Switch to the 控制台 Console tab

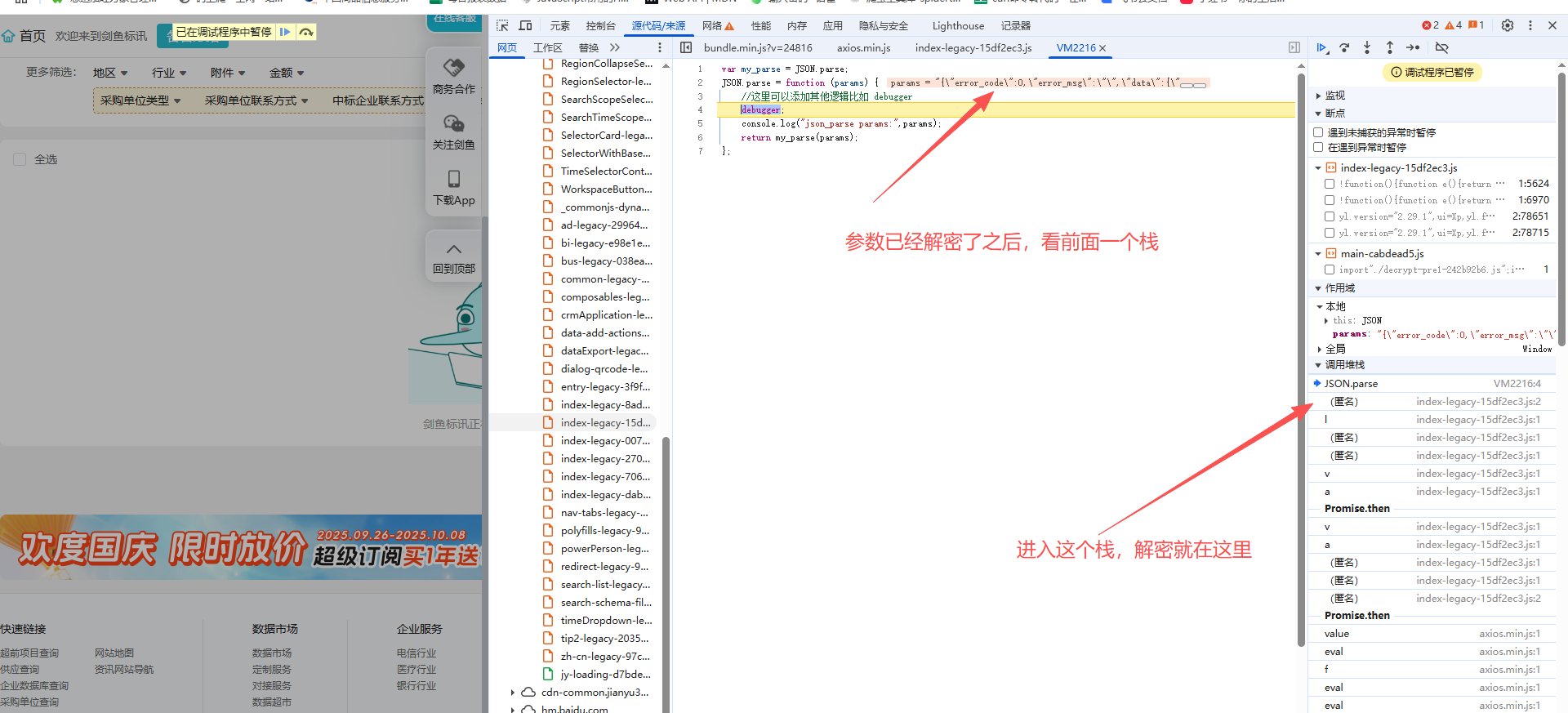point(600,25)
